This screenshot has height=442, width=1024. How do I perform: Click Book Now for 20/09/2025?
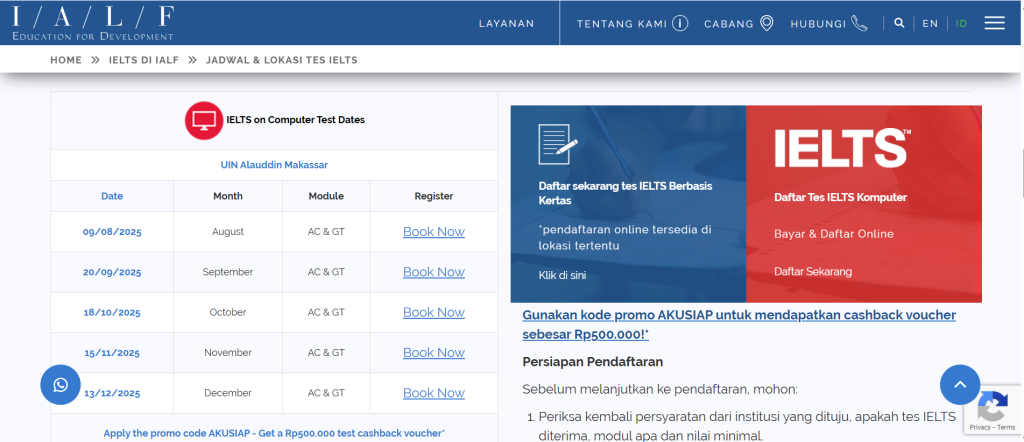[434, 272]
